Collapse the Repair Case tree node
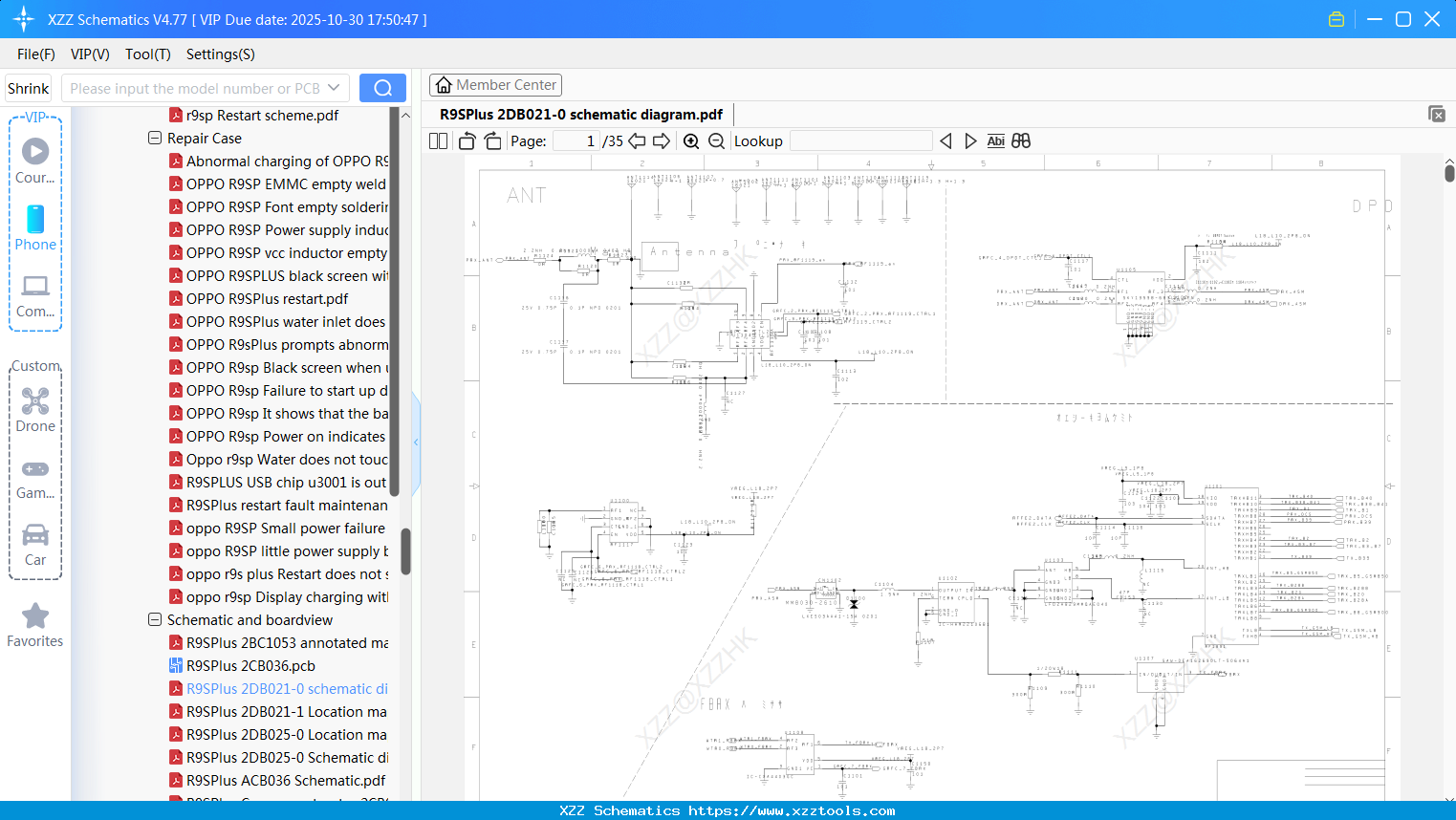1456x820 pixels. 155,139
